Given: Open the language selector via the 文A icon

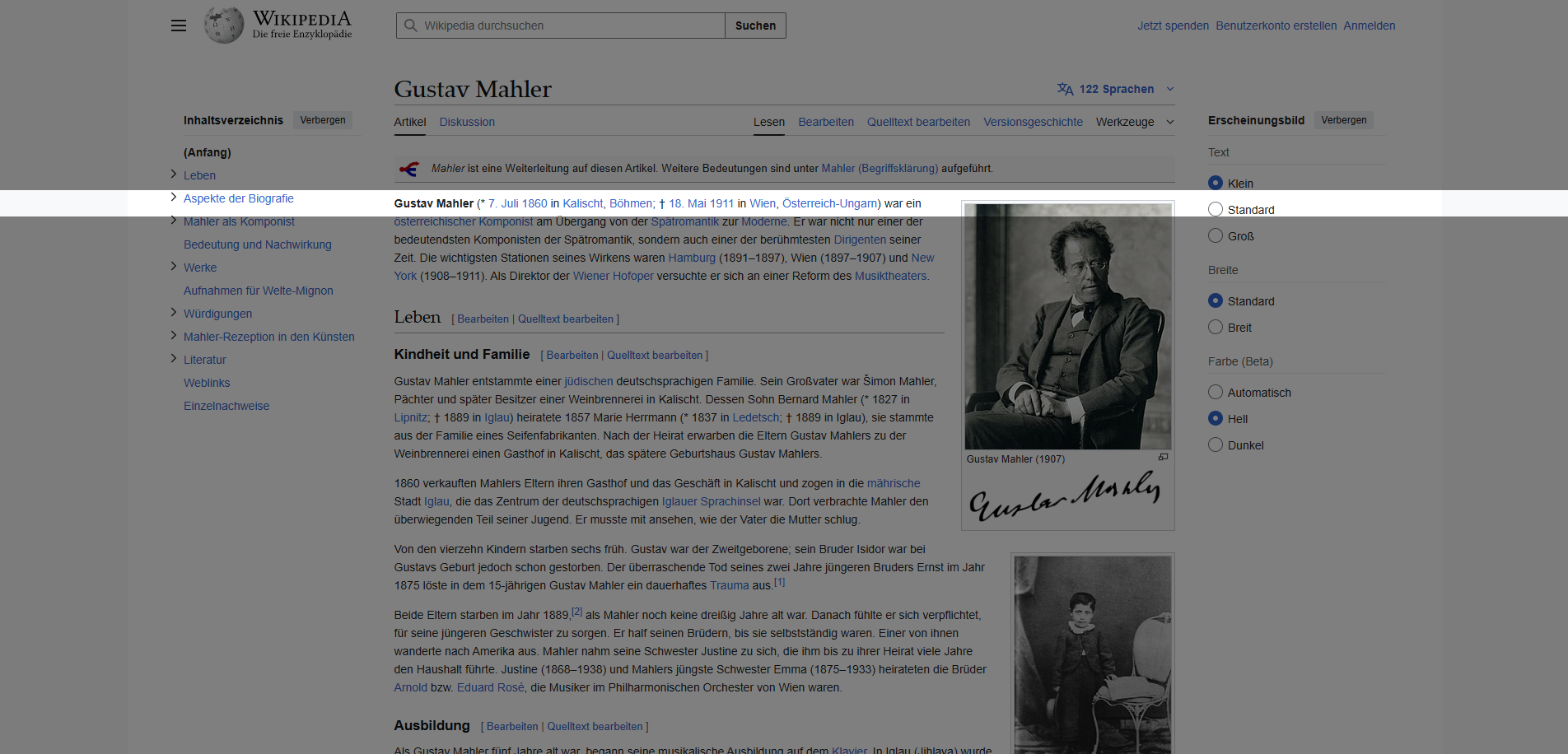Looking at the screenshot, I should point(1064,89).
